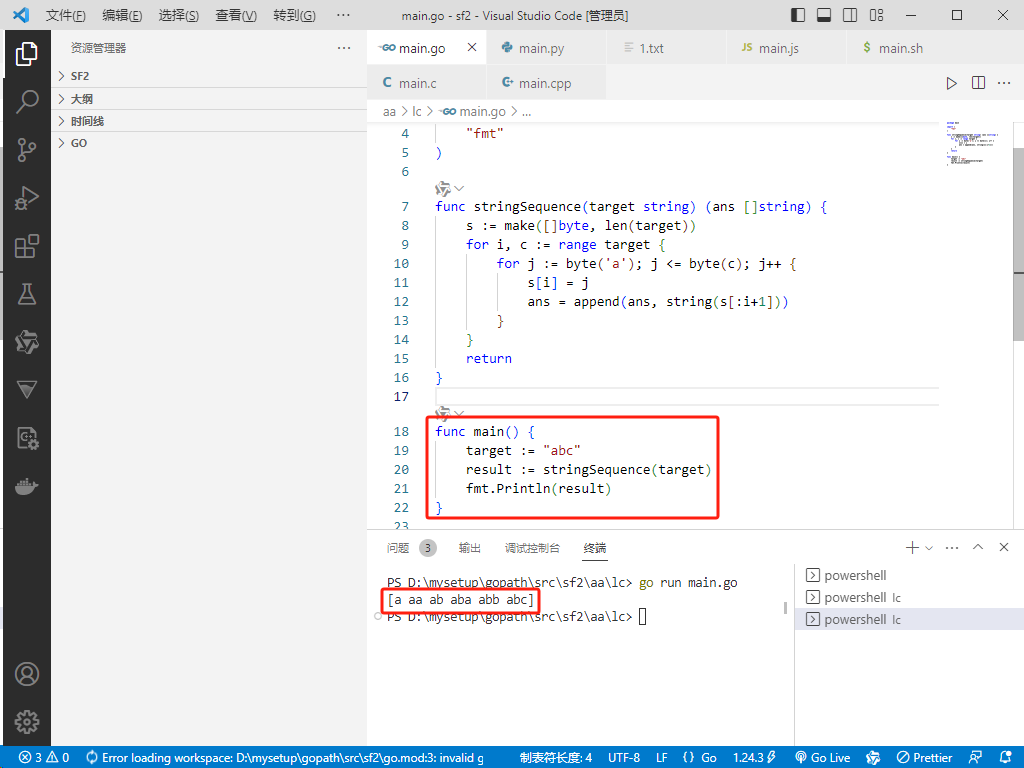Open the 转到(G) menu
Viewport: 1024px width, 768px height.
coord(295,15)
